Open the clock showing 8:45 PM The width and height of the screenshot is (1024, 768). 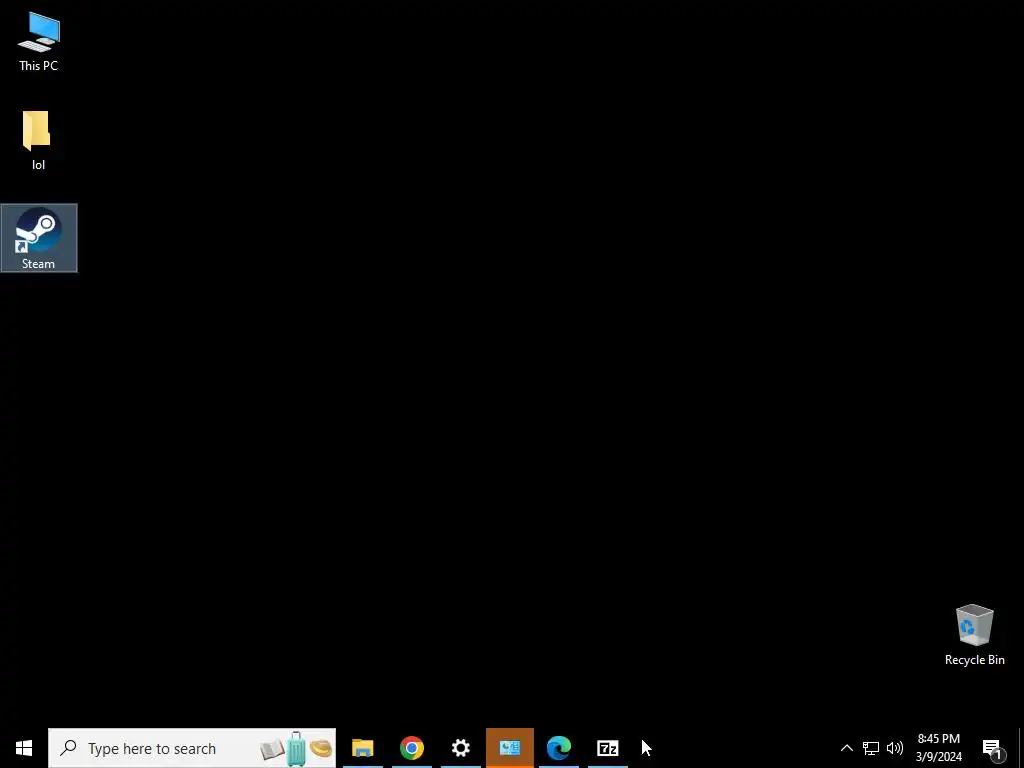938,748
